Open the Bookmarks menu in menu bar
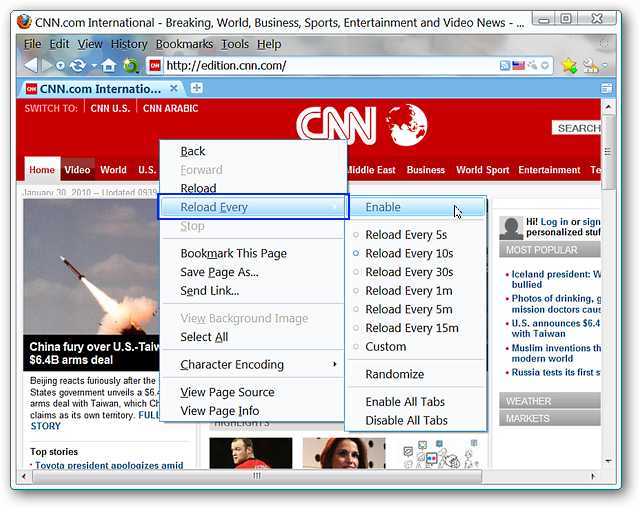This screenshot has height=508, width=640. [184, 44]
